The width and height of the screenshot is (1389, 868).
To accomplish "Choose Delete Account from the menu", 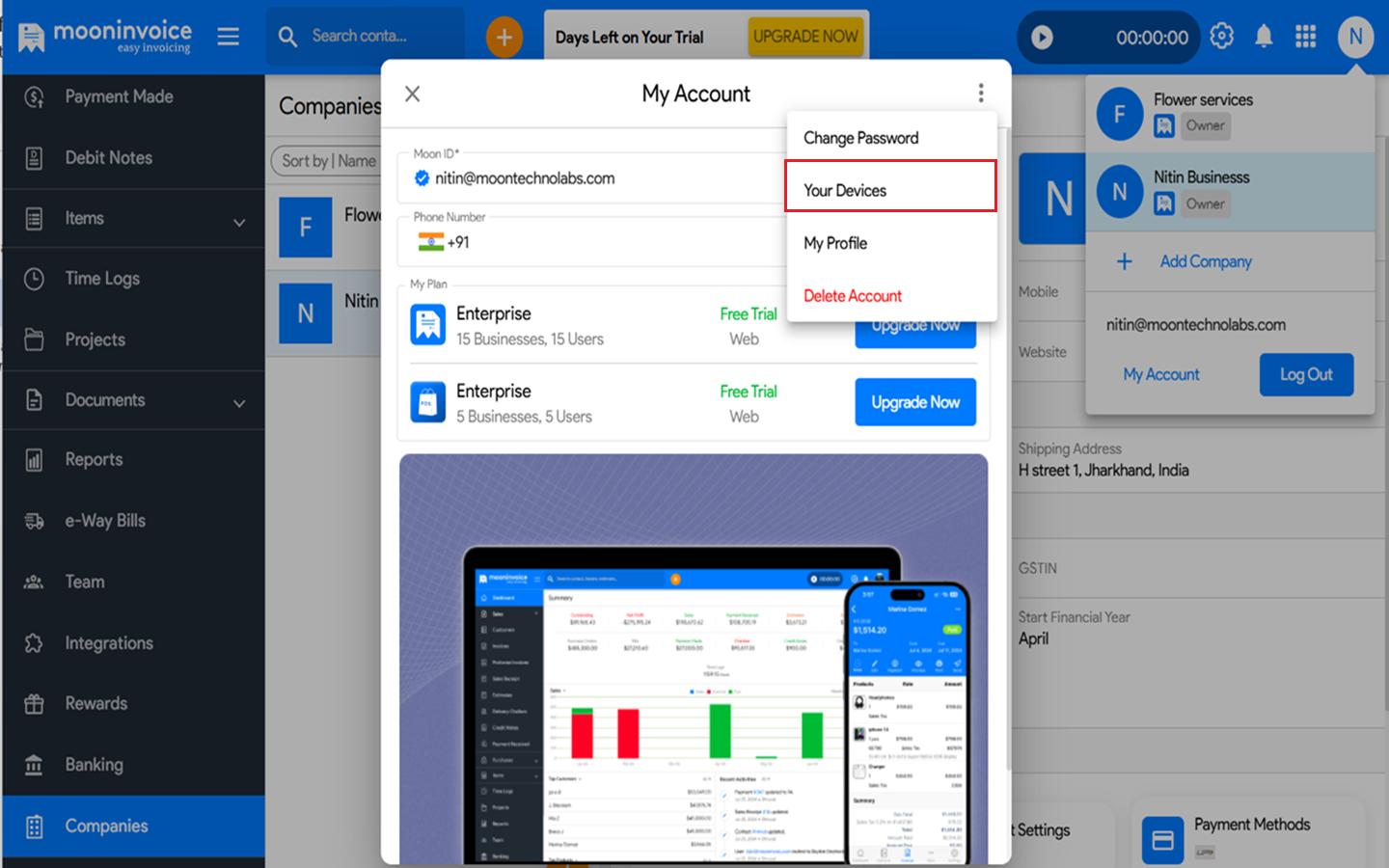I will tap(853, 296).
